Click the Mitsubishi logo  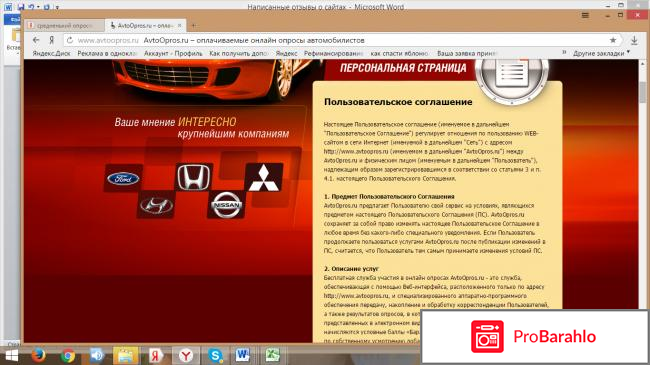pyautogui.click(x=264, y=178)
